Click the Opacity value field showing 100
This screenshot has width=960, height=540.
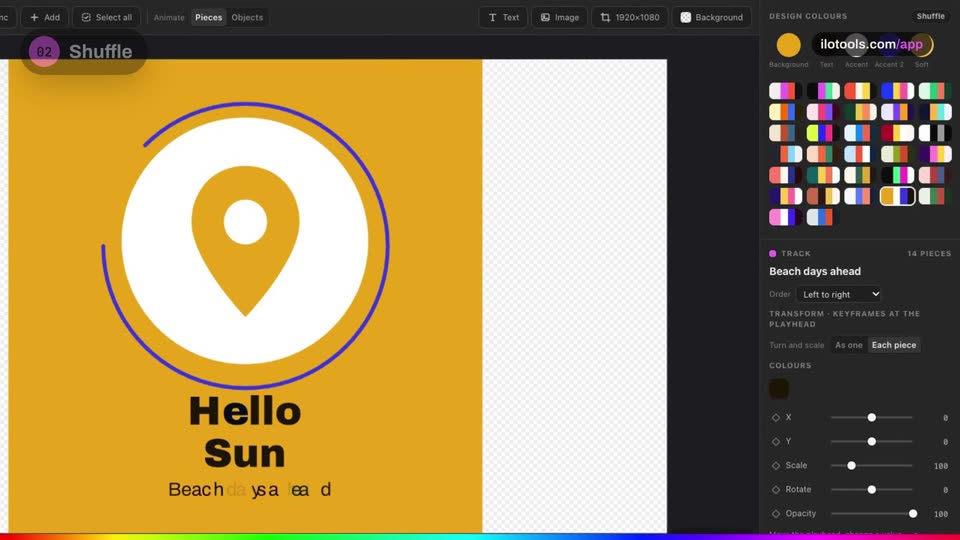click(x=940, y=514)
